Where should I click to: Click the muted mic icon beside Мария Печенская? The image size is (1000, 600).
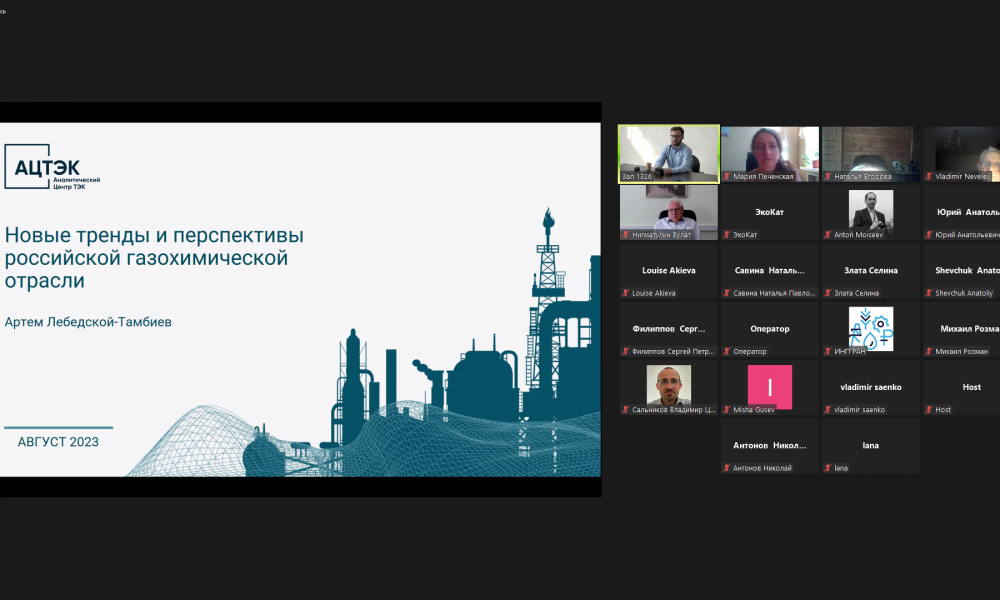(727, 177)
